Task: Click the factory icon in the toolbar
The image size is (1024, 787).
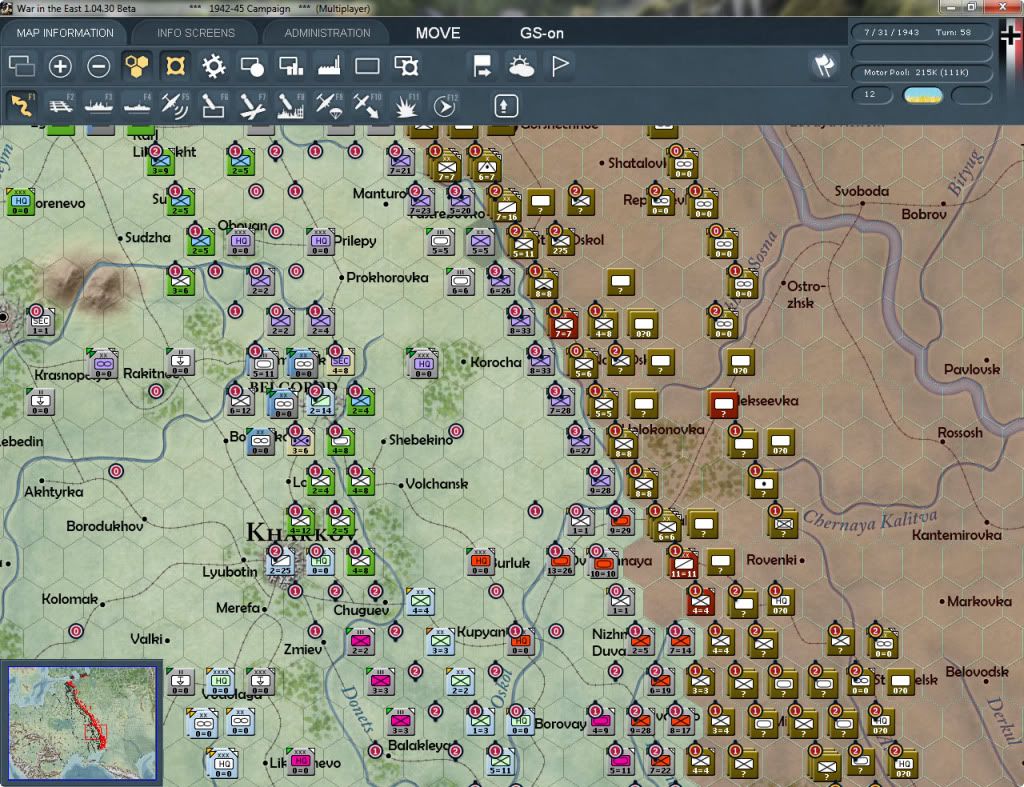Action: (329, 66)
